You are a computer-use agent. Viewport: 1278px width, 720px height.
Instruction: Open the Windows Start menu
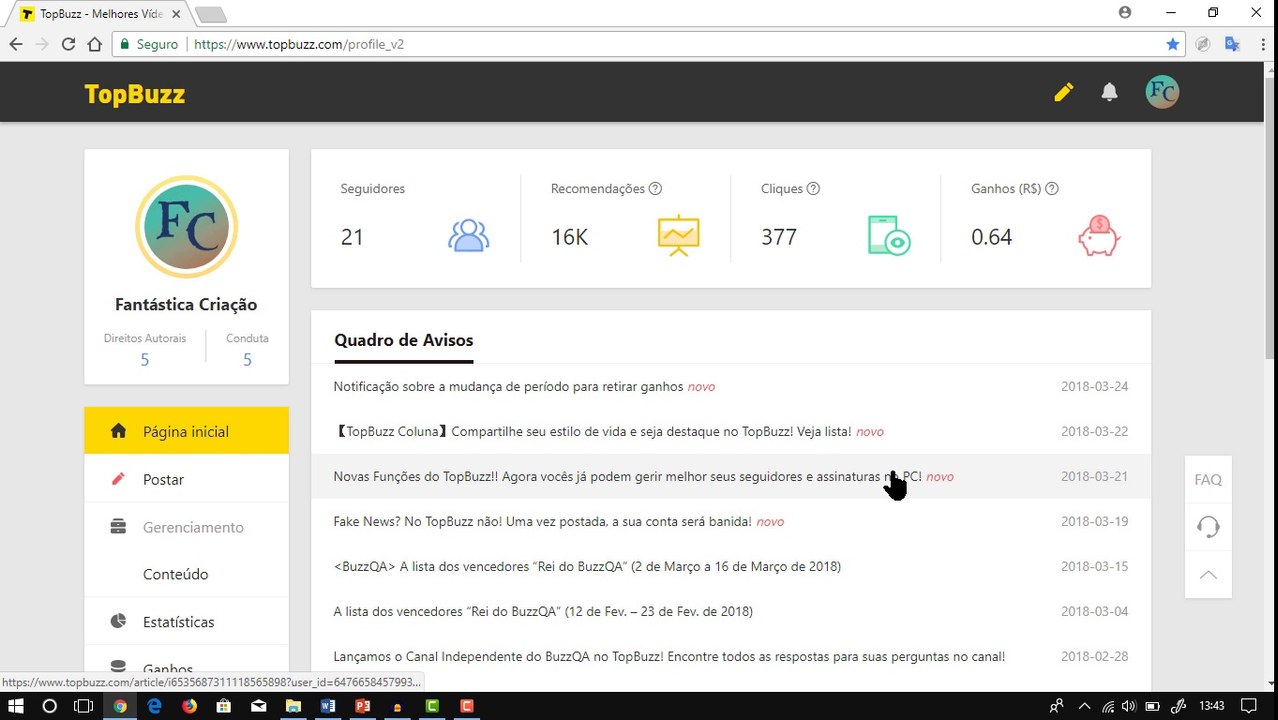pos(16,706)
